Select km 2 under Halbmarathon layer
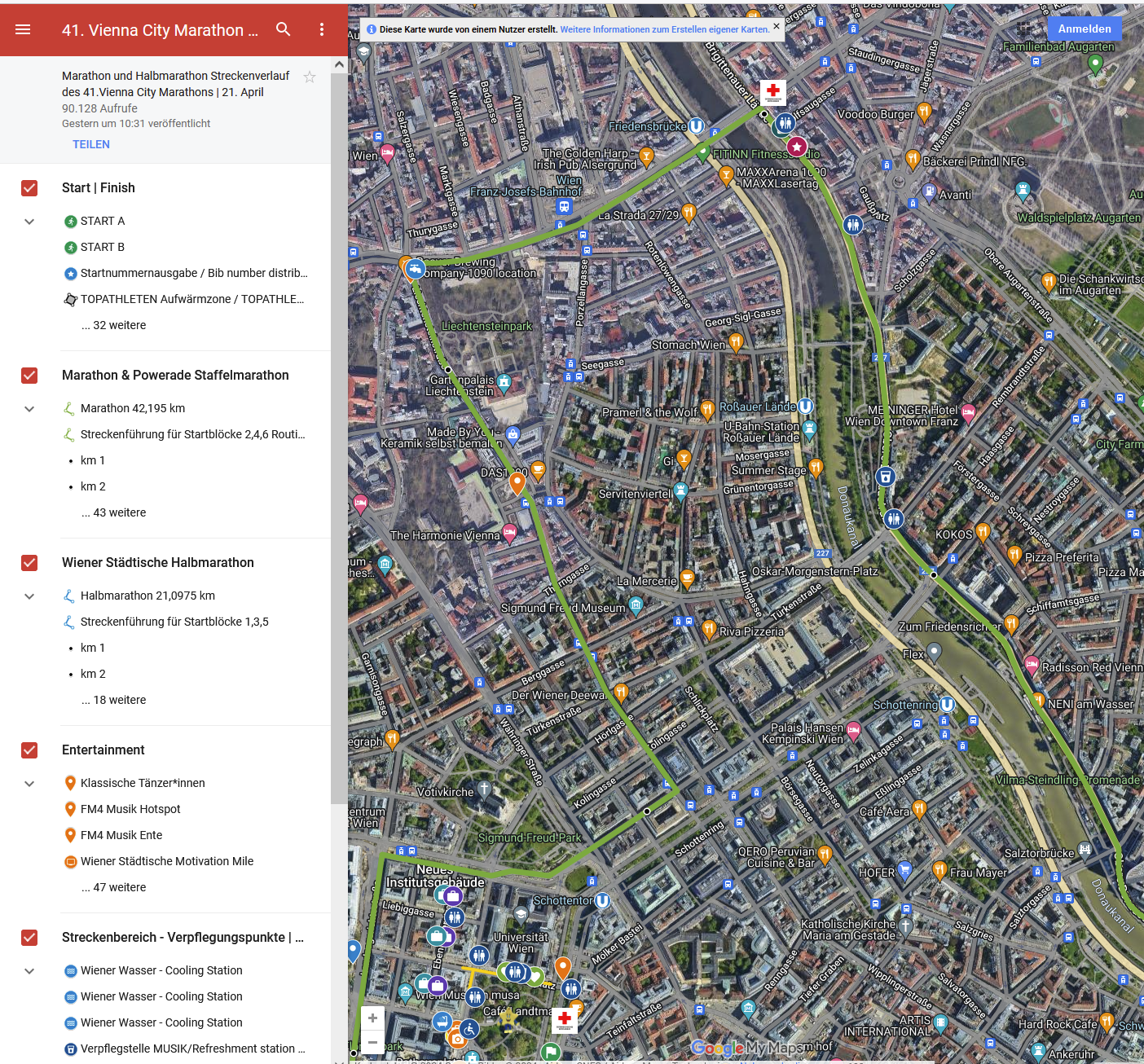Viewport: 1144px width, 1064px height. coord(93,674)
